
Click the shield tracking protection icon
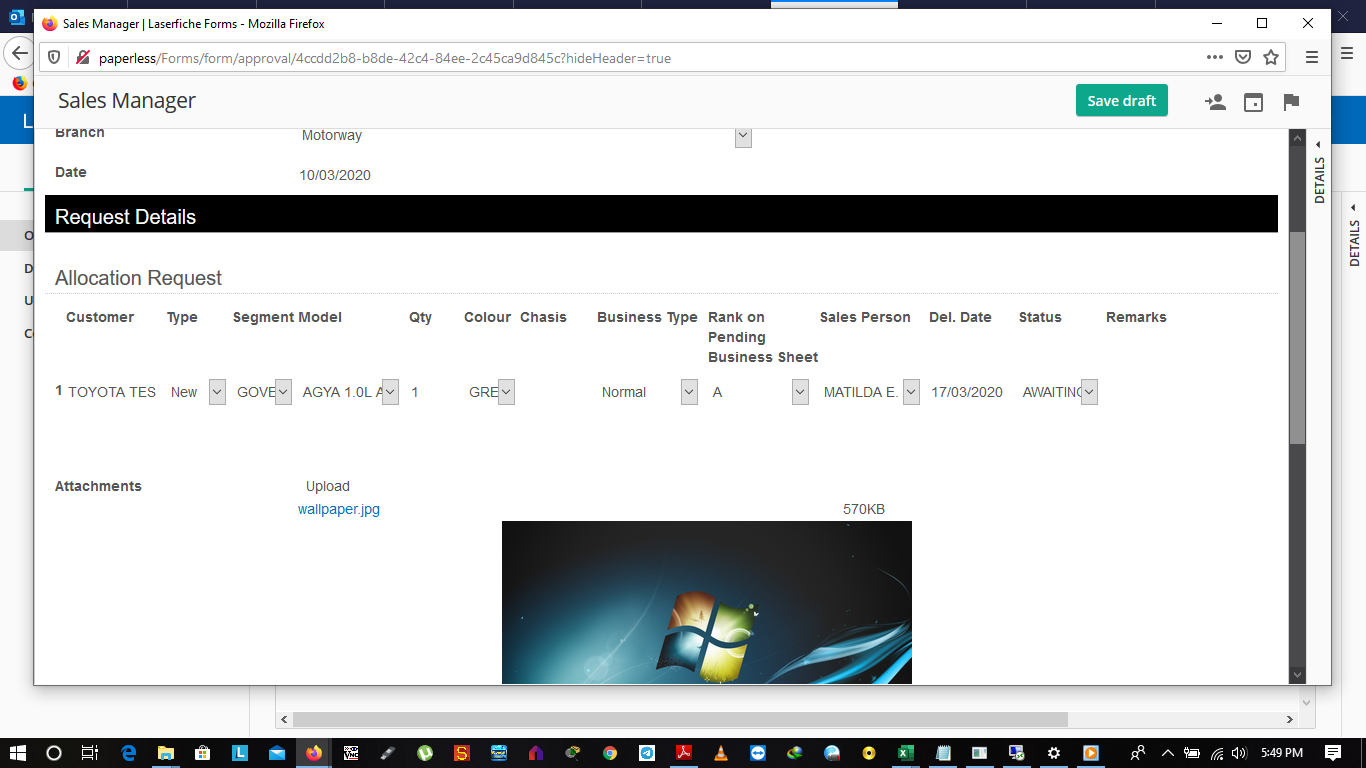[55, 58]
